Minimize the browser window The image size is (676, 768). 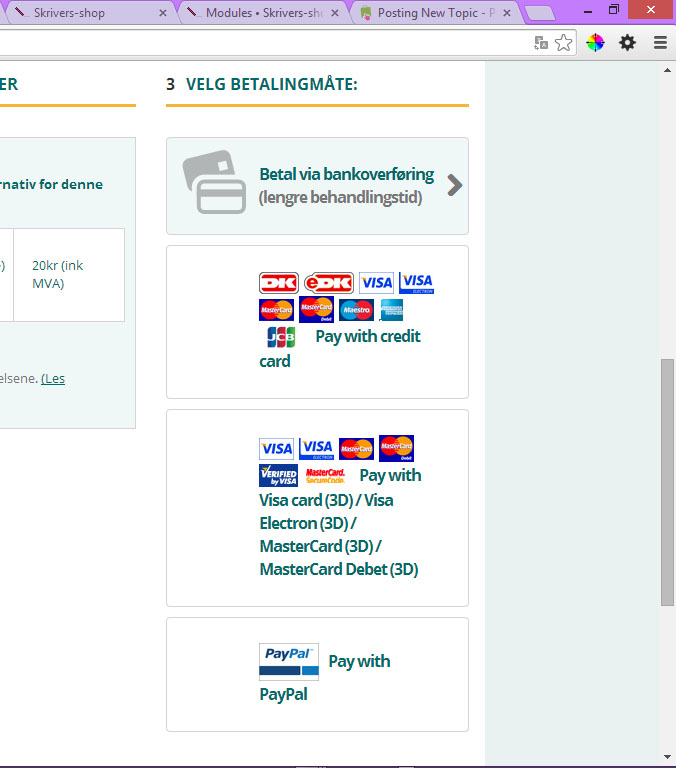pos(588,10)
